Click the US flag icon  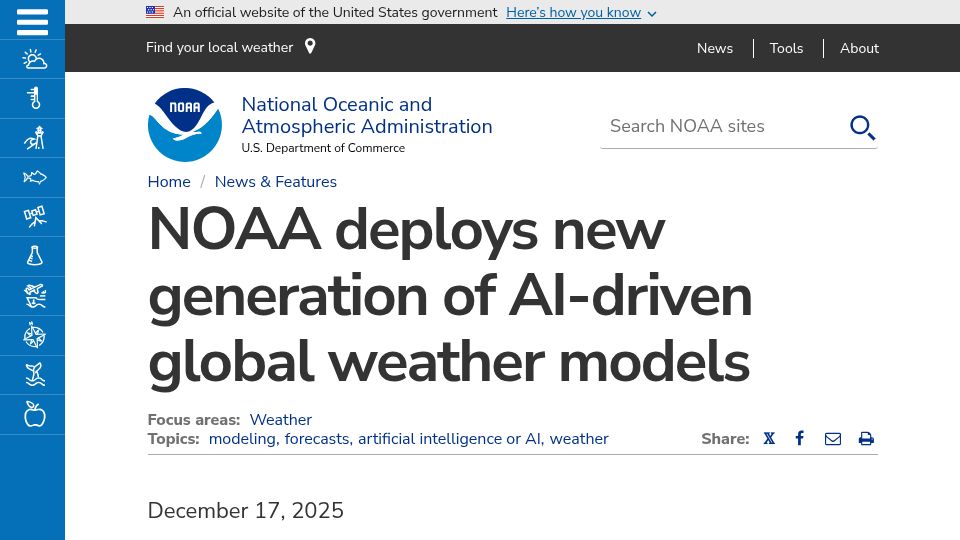click(x=155, y=12)
